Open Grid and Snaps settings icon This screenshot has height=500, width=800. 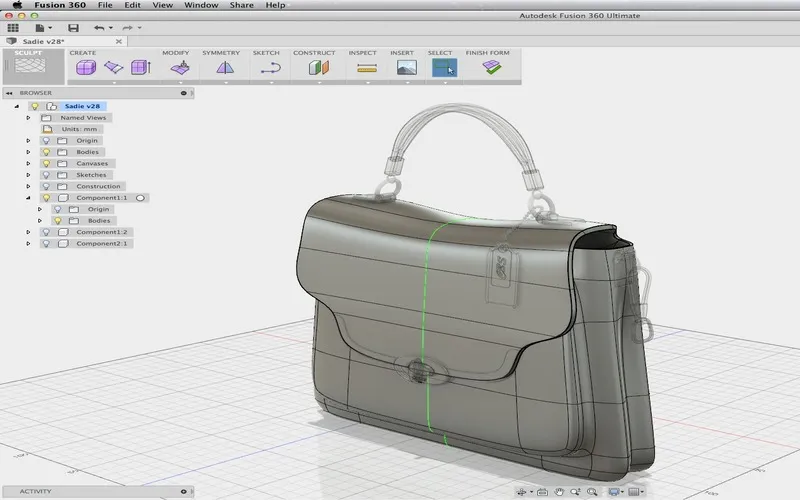634,491
